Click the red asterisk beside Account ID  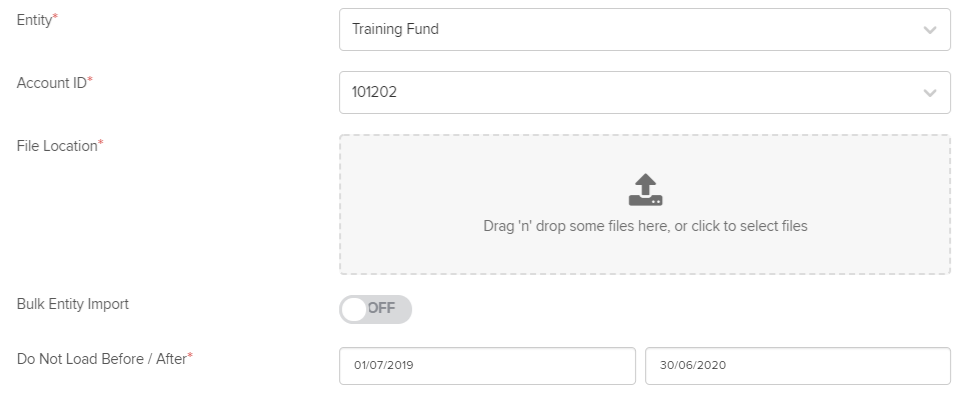(x=90, y=80)
